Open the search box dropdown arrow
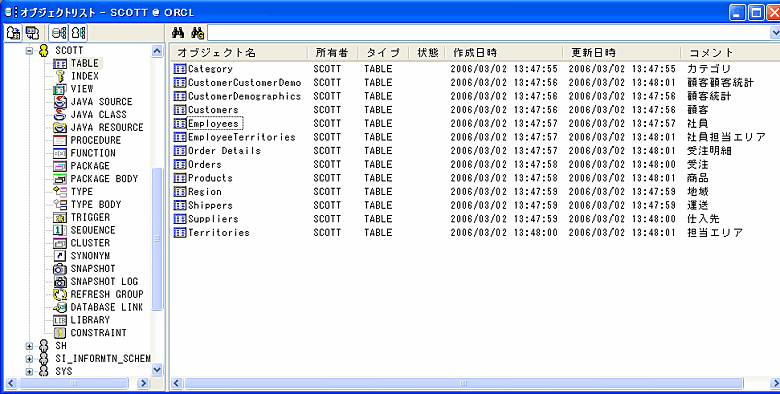The height and width of the screenshot is (394, 780). pos(775,33)
